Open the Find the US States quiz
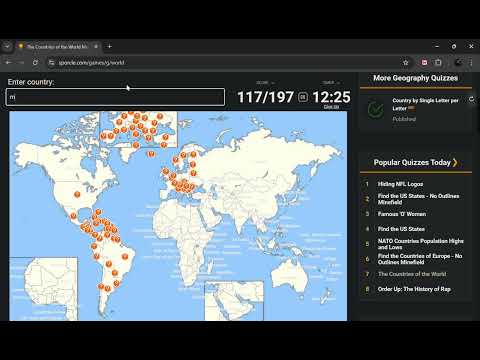Viewport: 480px width, 360px height. pos(401,229)
